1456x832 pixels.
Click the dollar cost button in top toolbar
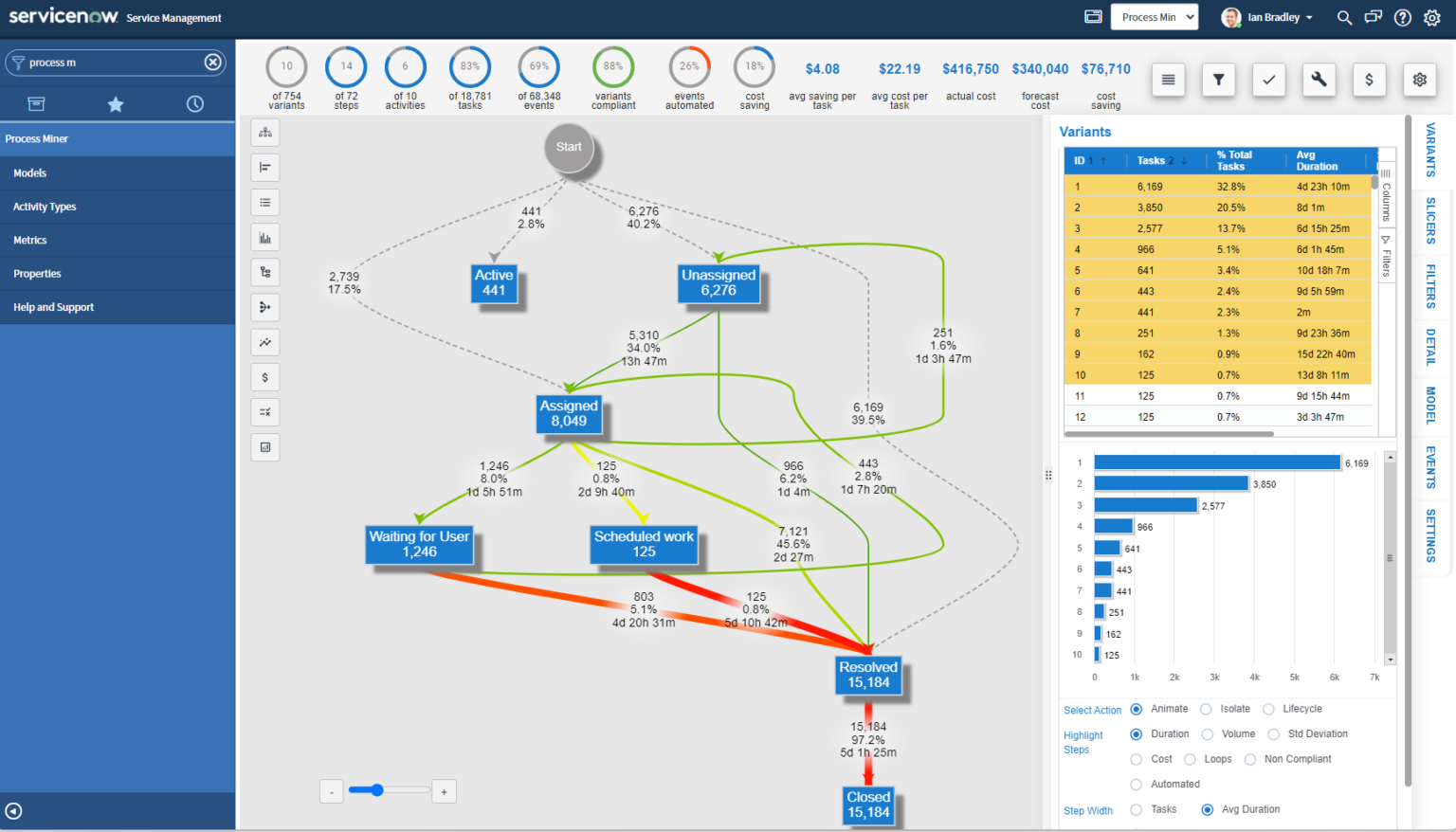coord(1370,81)
